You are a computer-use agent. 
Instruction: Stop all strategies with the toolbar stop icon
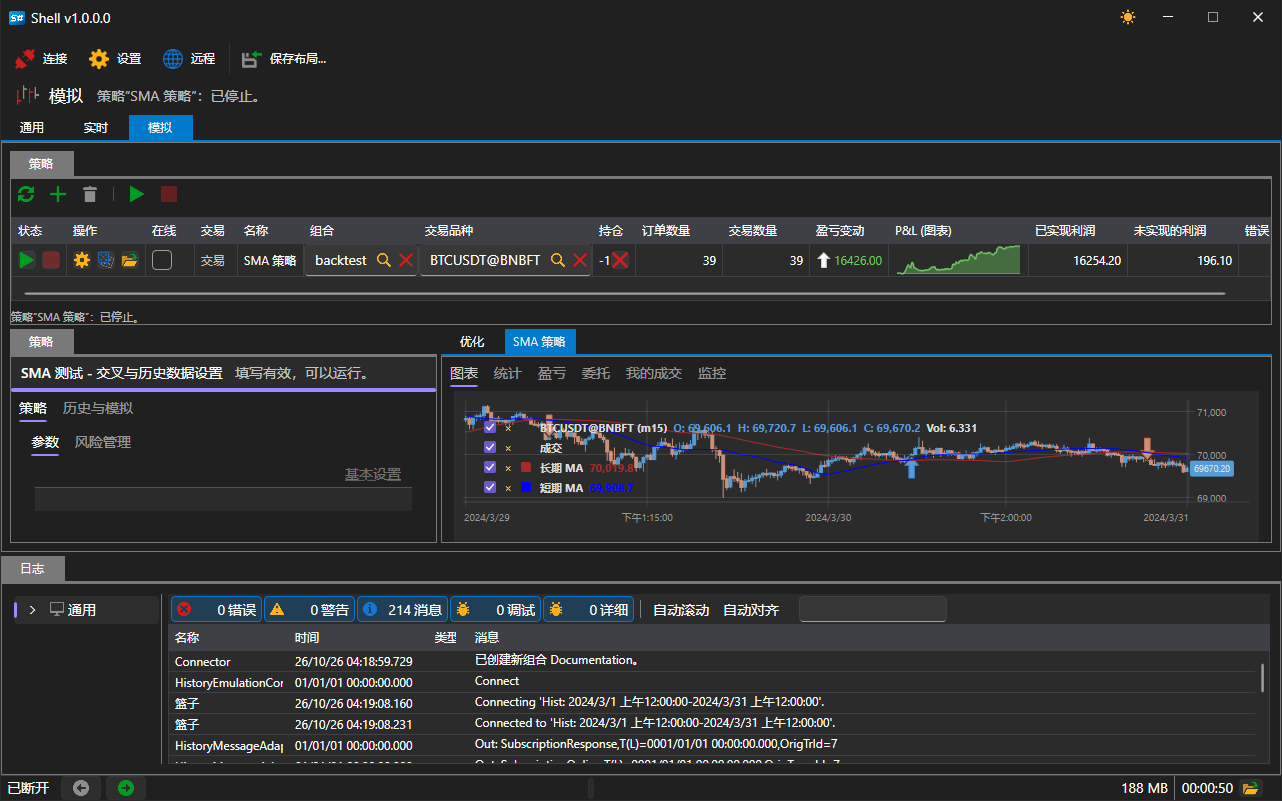click(x=169, y=194)
